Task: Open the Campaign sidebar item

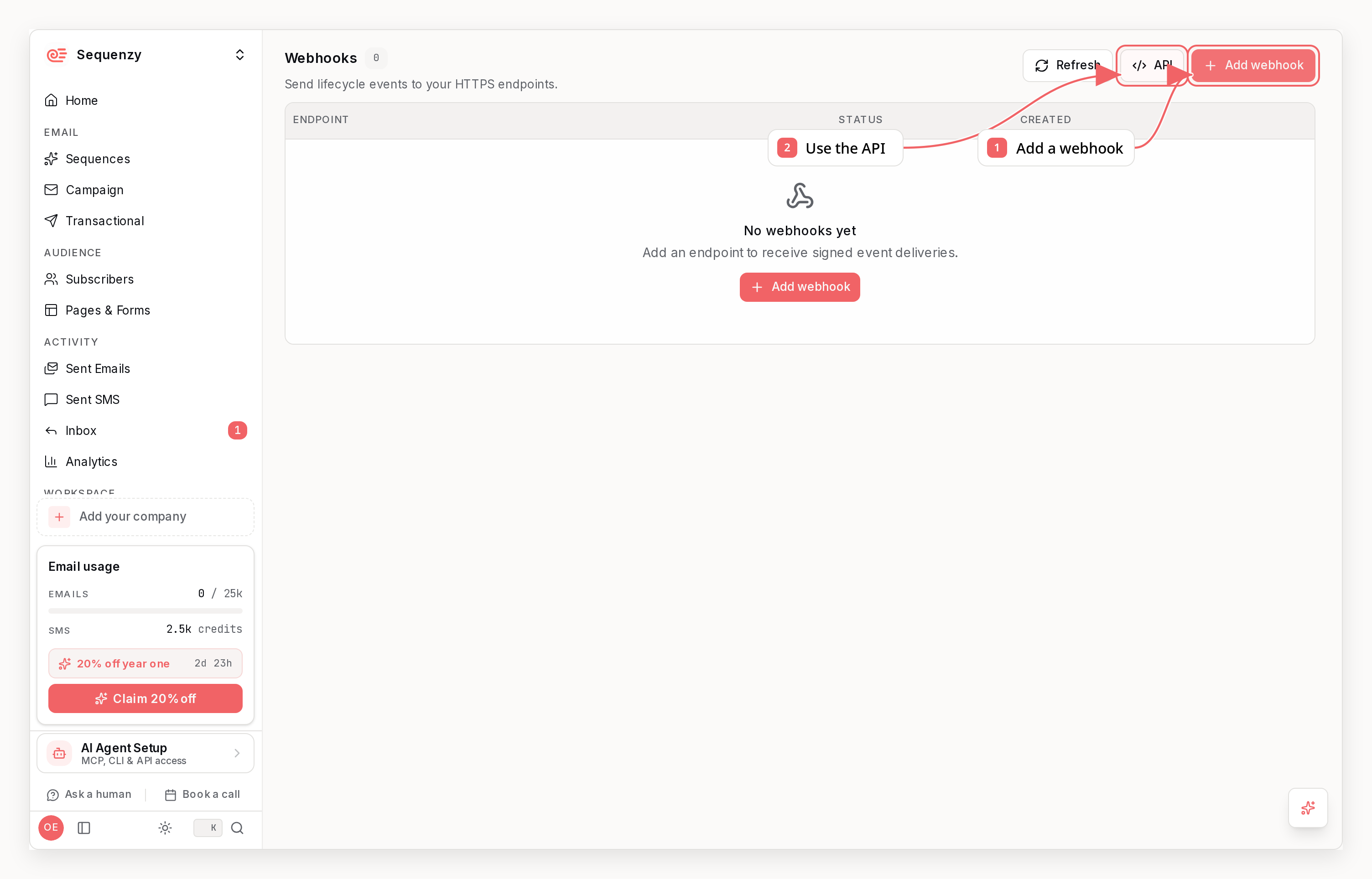Action: [x=146, y=190]
